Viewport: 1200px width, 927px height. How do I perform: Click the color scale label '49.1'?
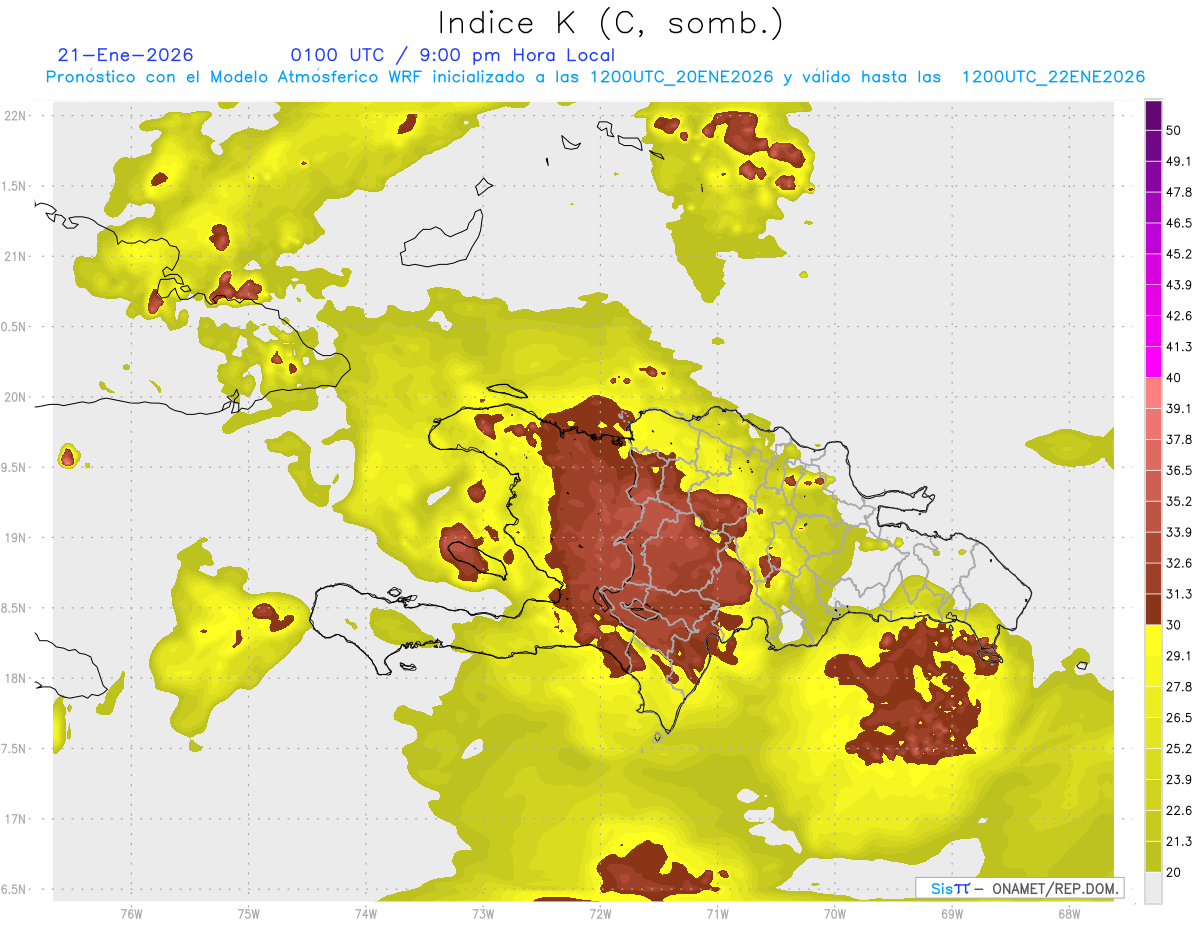1179,161
